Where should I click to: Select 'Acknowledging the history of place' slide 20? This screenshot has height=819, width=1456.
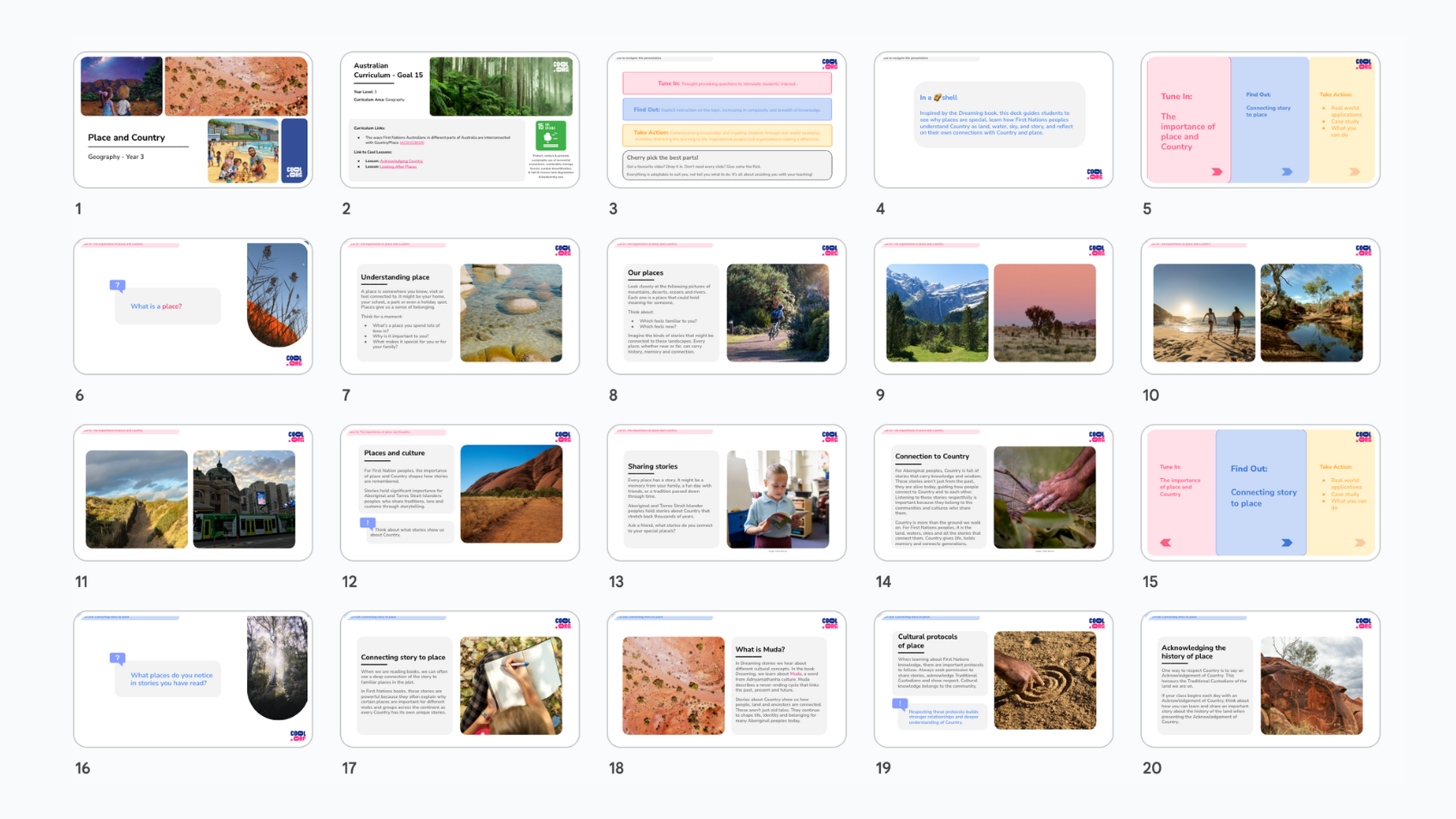click(x=1260, y=679)
